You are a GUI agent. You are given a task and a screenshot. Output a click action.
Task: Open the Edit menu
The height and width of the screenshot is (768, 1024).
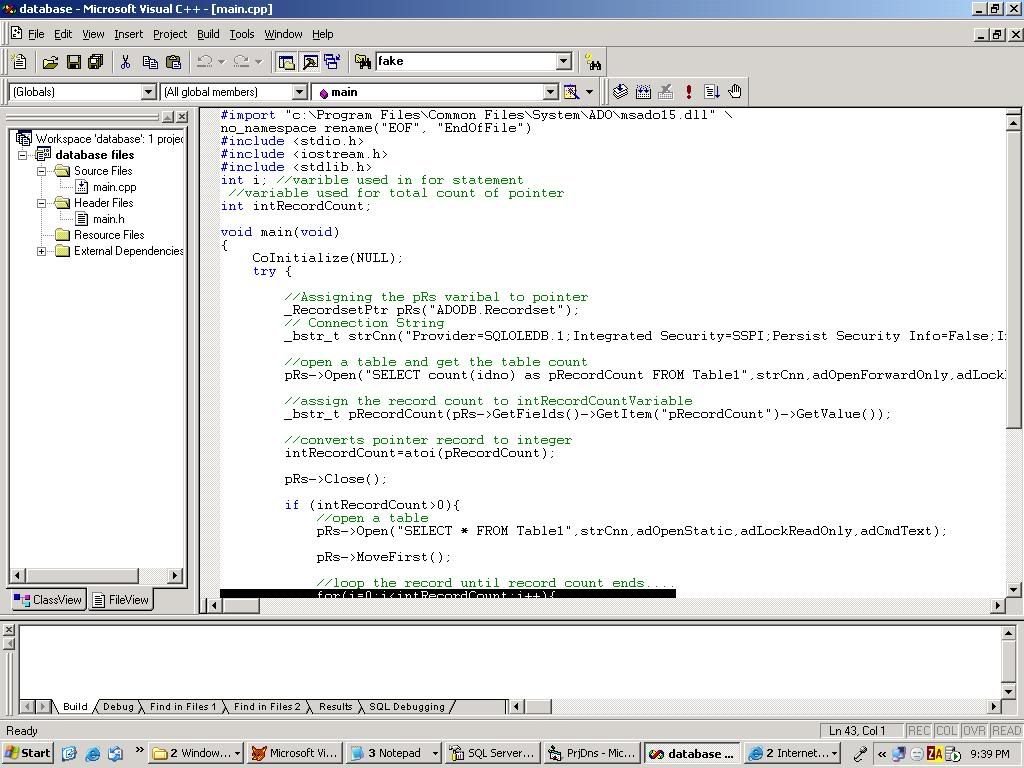click(63, 34)
